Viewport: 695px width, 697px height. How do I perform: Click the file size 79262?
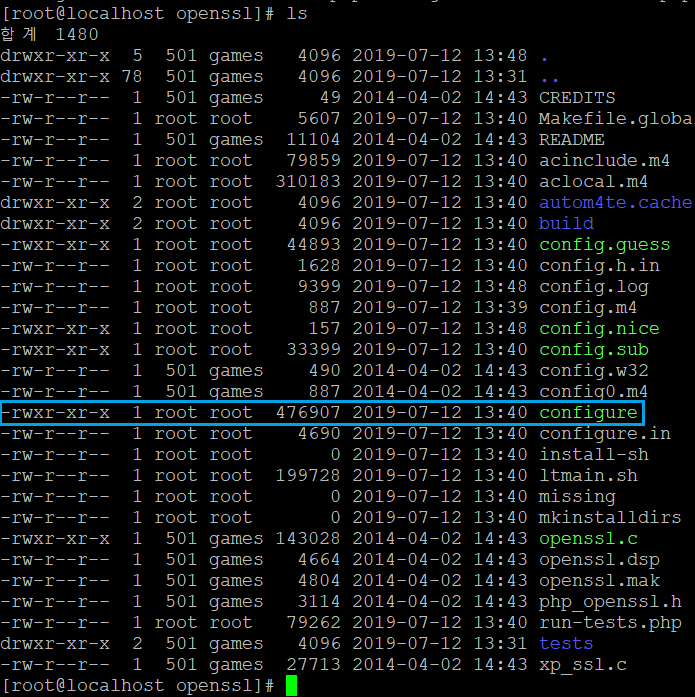tap(313, 623)
